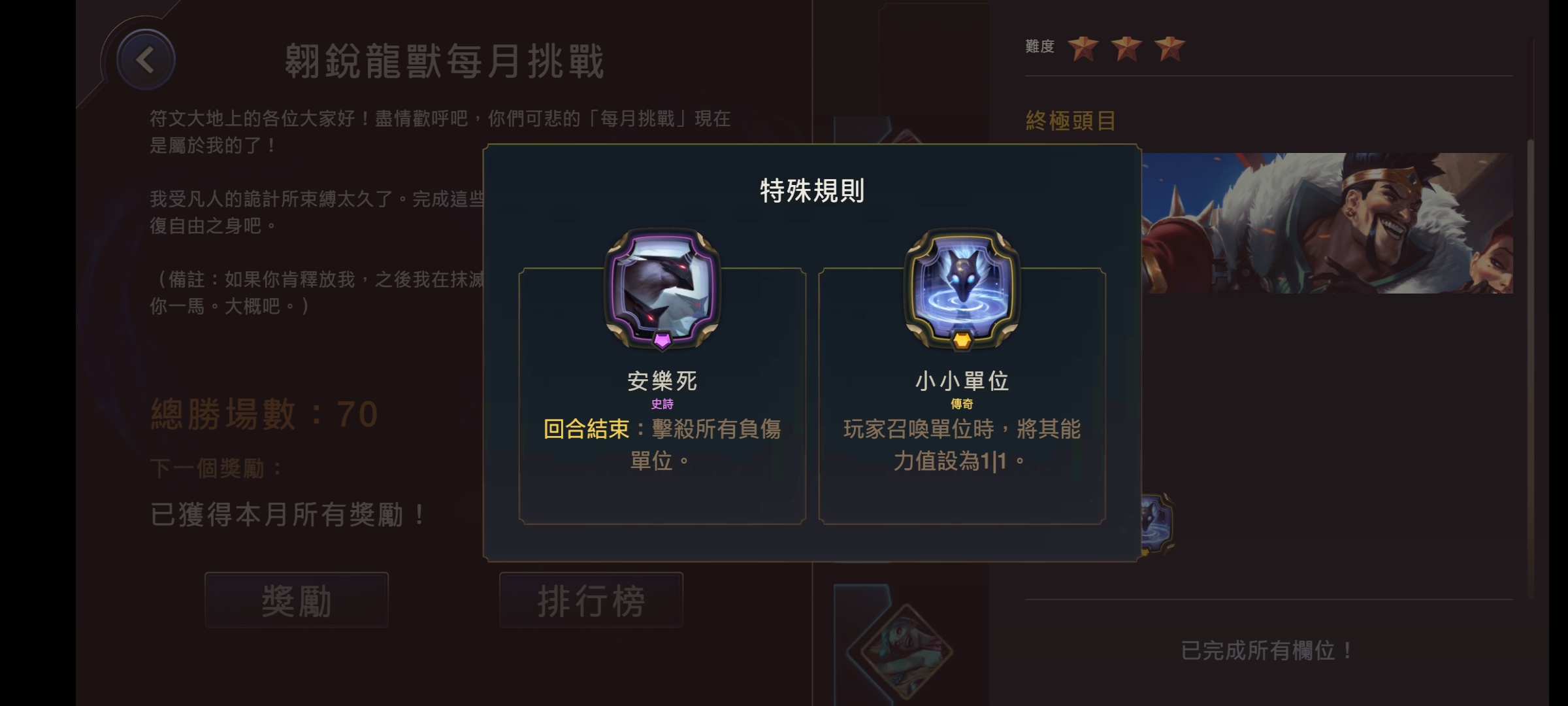Image resolution: width=1568 pixels, height=706 pixels.
Task: Click the first difficulty star
Action: [x=1083, y=48]
